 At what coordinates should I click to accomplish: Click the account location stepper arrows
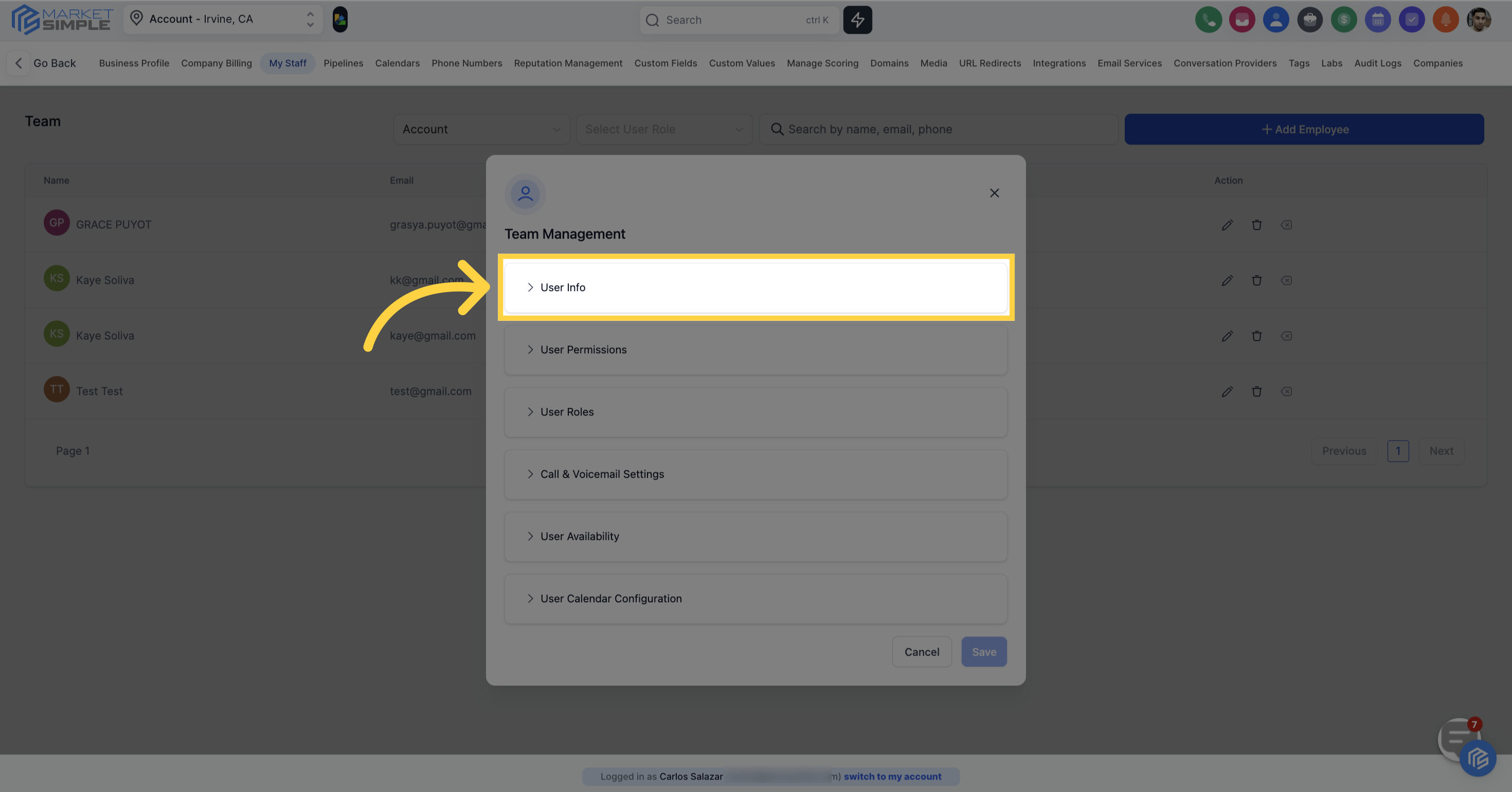[x=310, y=19]
